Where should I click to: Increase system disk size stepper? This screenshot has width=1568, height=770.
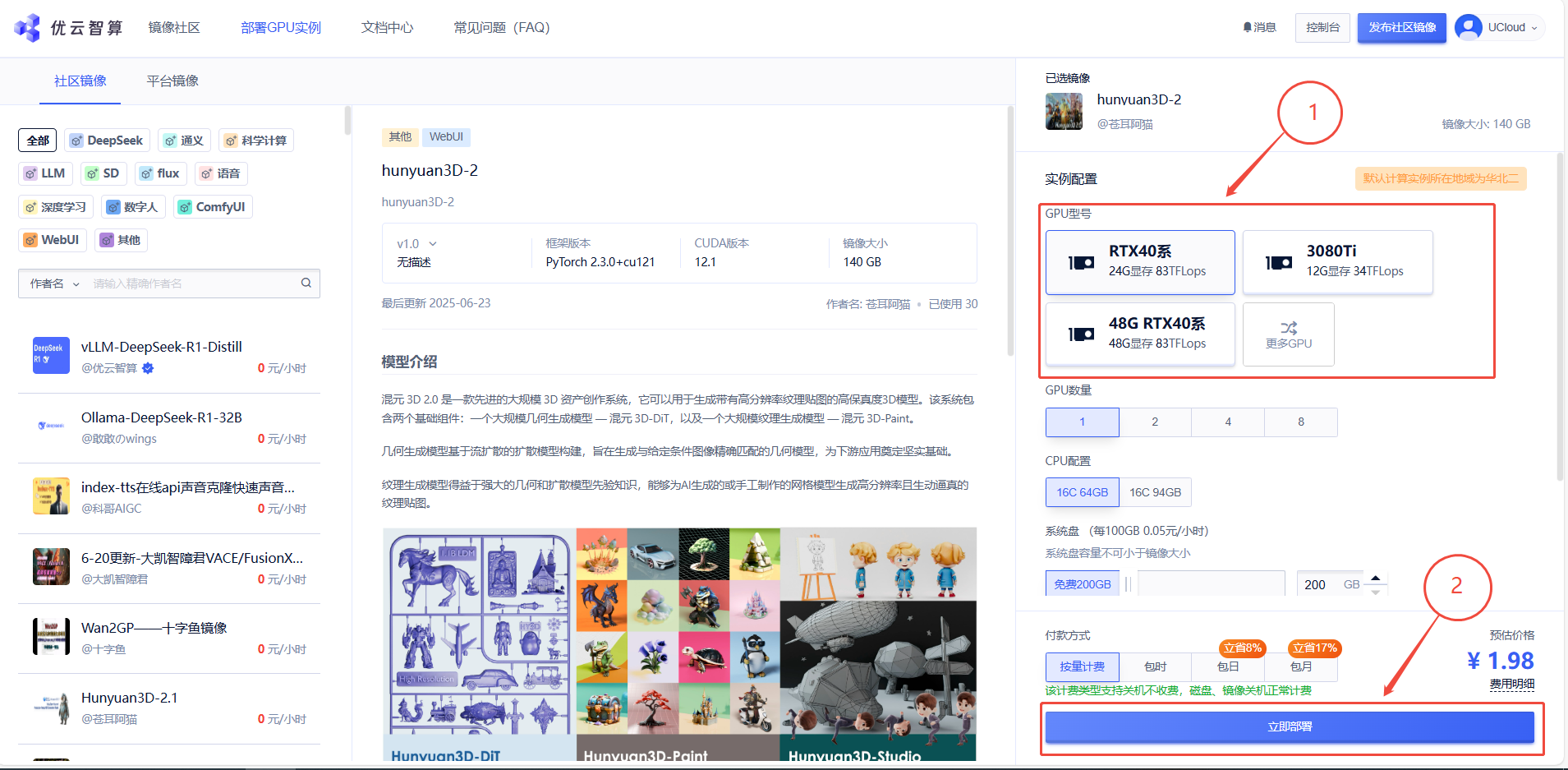(1376, 578)
